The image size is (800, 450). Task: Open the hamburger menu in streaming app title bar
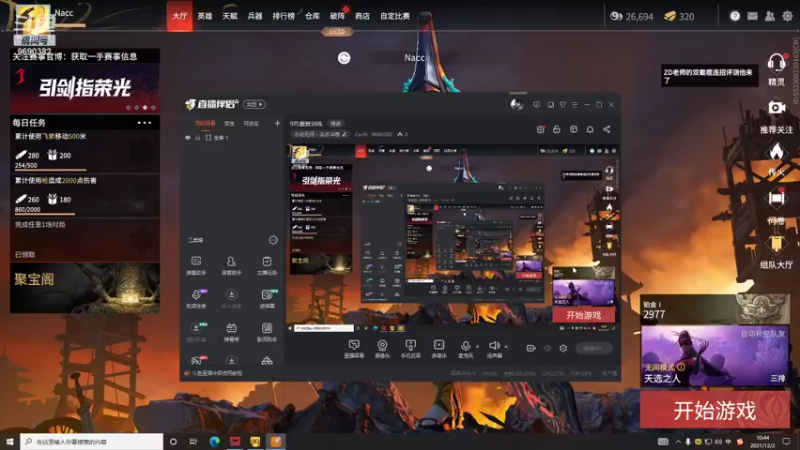tap(575, 105)
